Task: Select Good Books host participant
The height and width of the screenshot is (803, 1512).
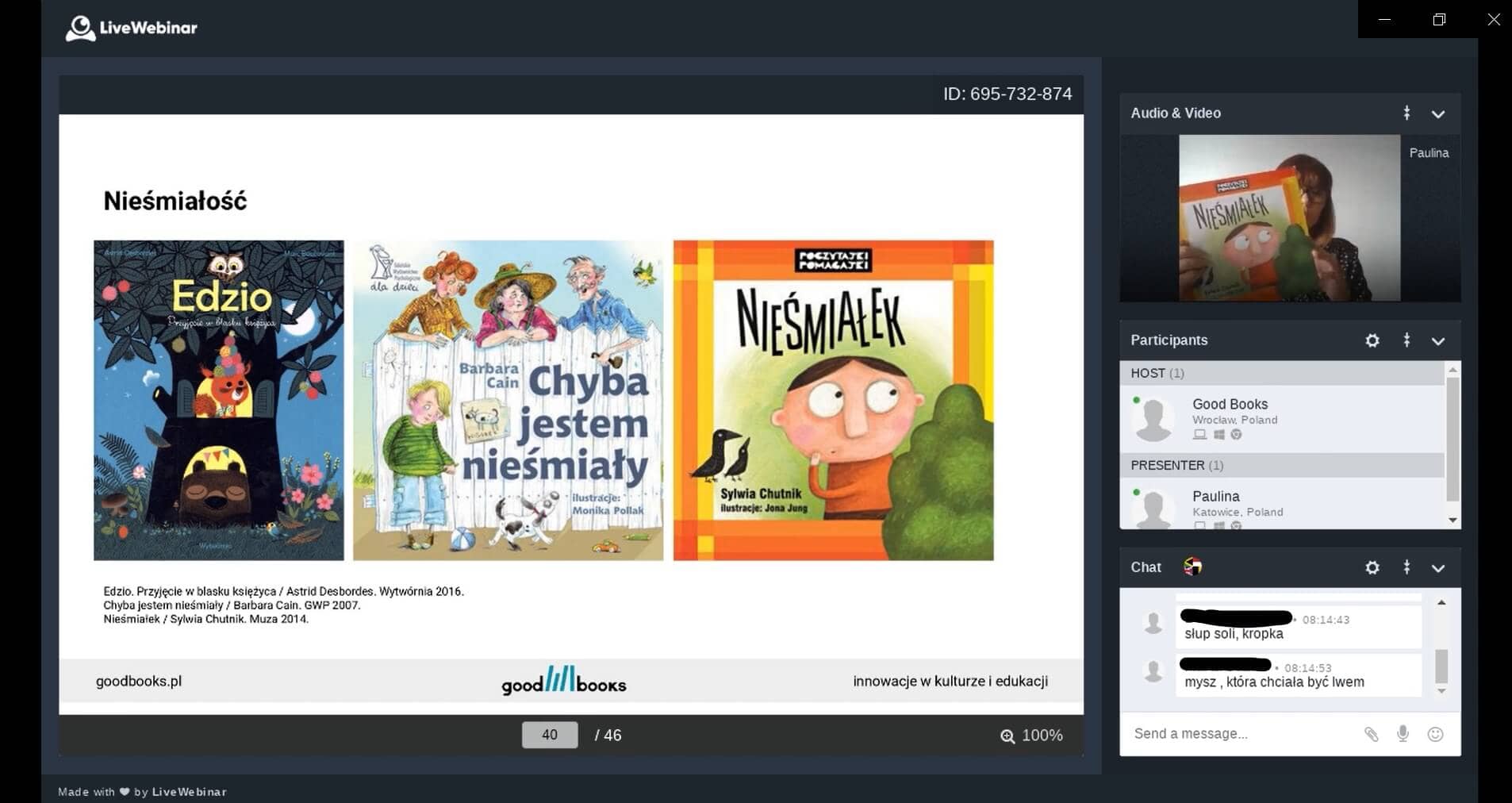Action: (x=1284, y=419)
